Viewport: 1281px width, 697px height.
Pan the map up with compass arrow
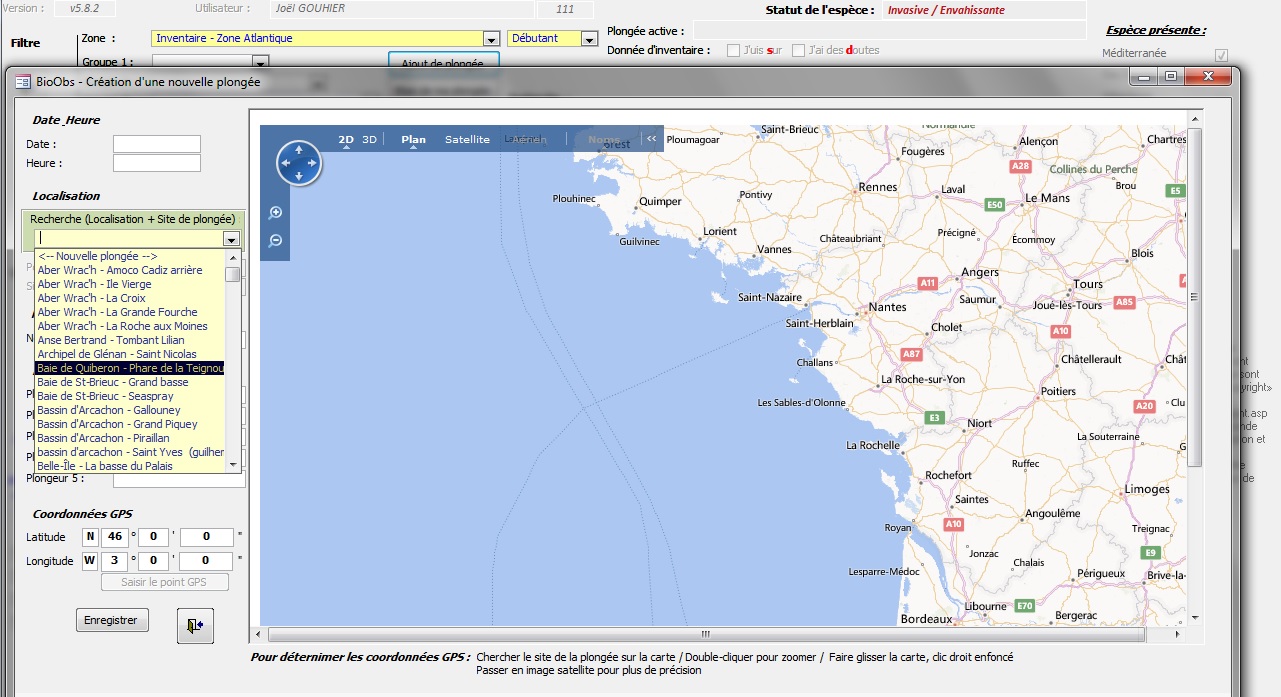pos(298,148)
